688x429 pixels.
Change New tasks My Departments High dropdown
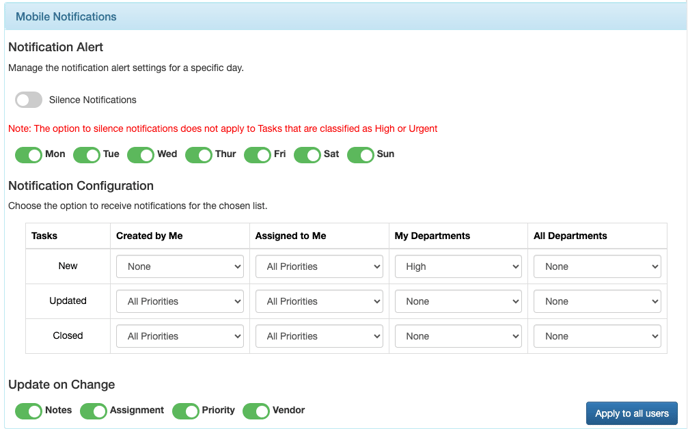[x=458, y=266]
